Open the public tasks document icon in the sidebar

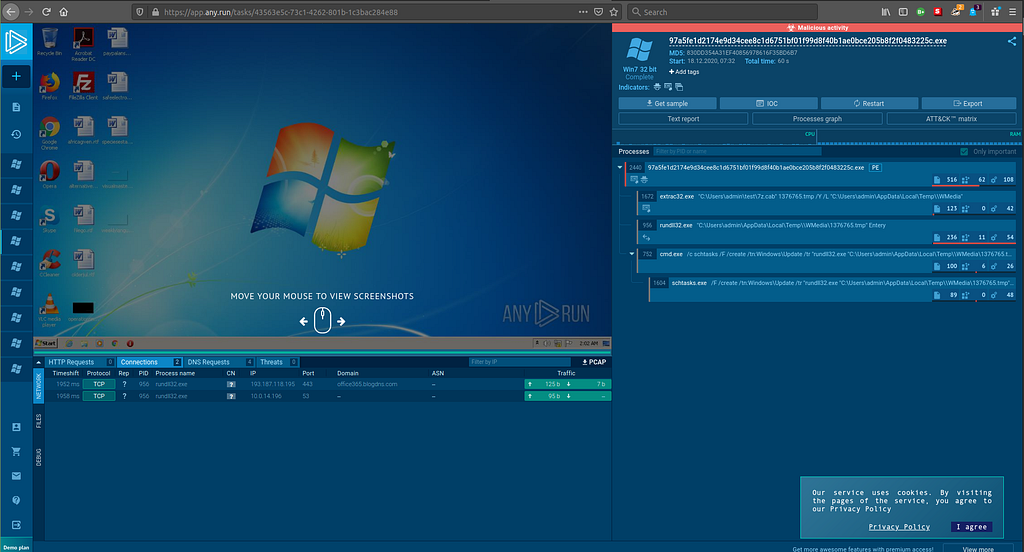pyautogui.click(x=16, y=106)
